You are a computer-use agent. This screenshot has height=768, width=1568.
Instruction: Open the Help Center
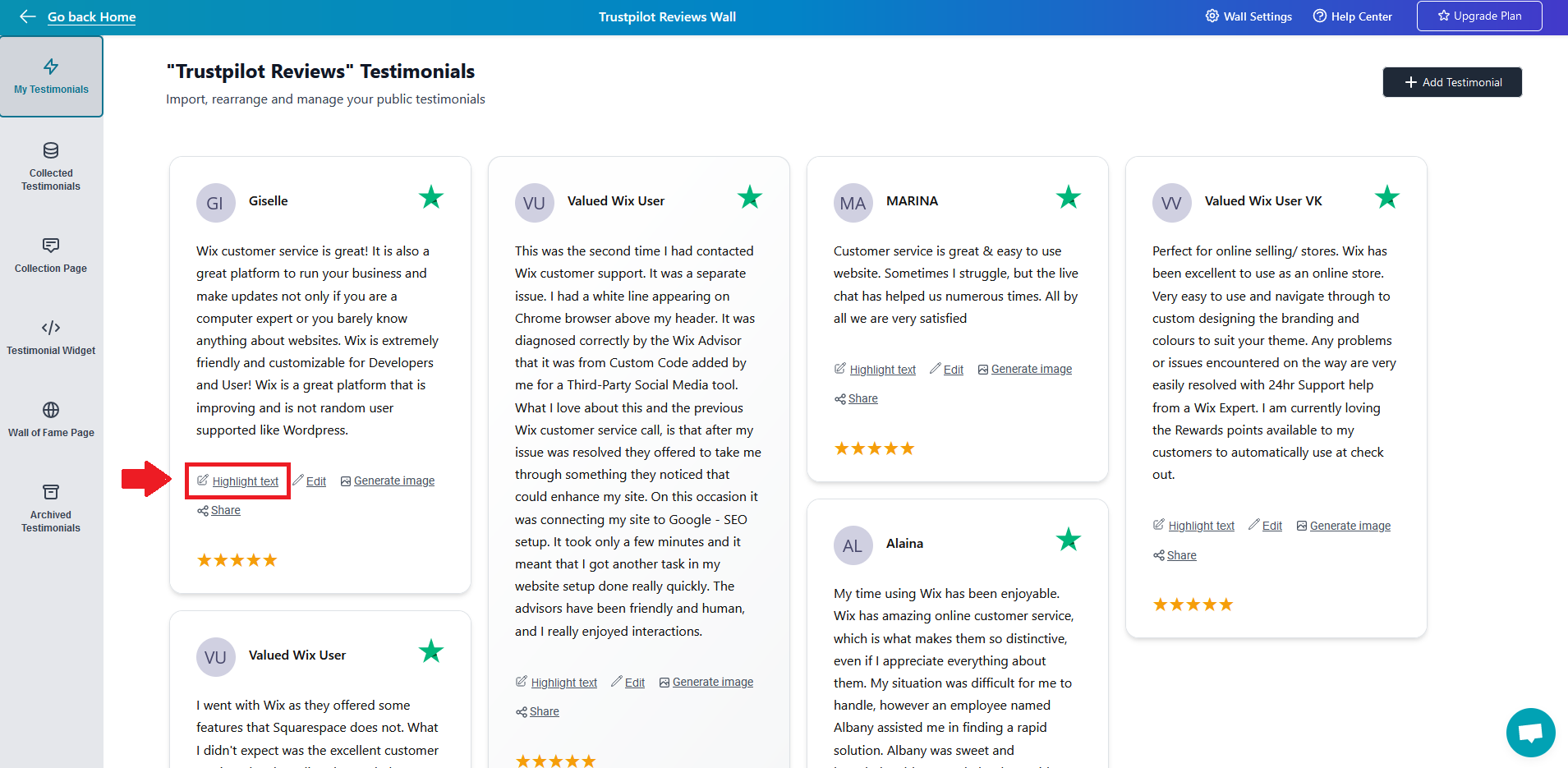point(1352,16)
